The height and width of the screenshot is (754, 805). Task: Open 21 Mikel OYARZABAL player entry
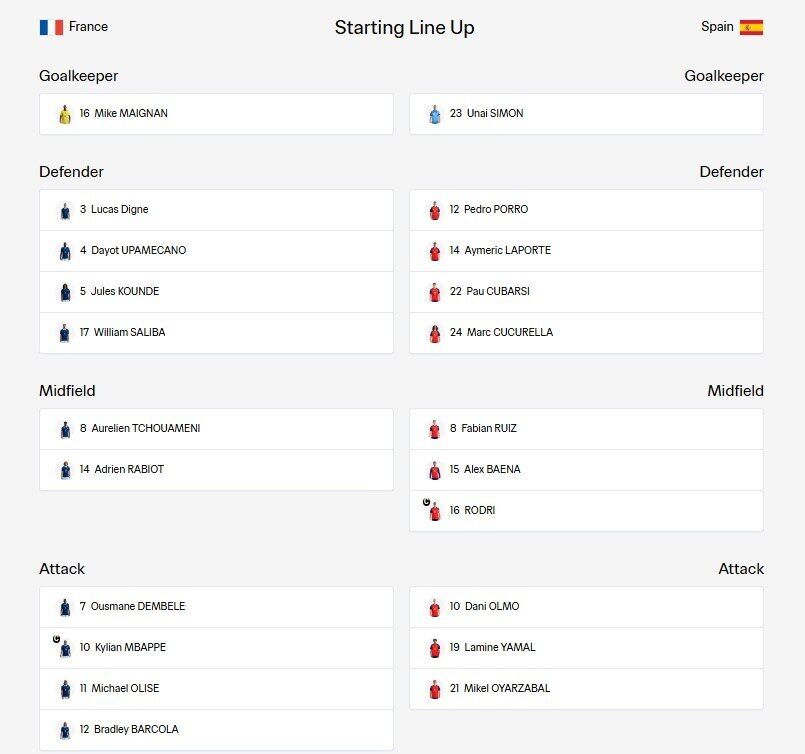coord(586,689)
